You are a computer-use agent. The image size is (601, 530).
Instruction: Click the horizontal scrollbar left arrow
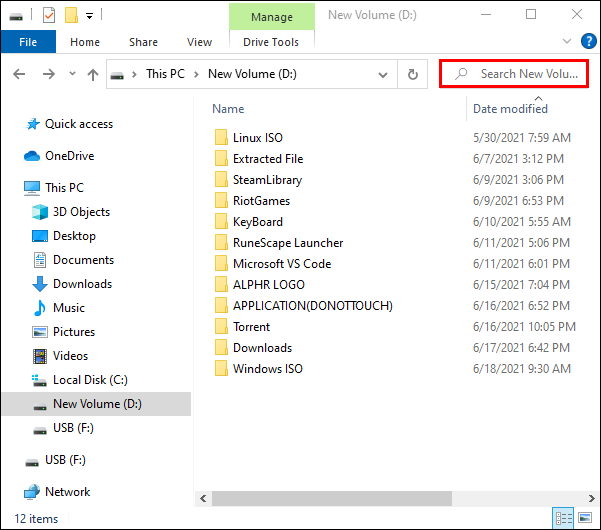pyautogui.click(x=203, y=499)
